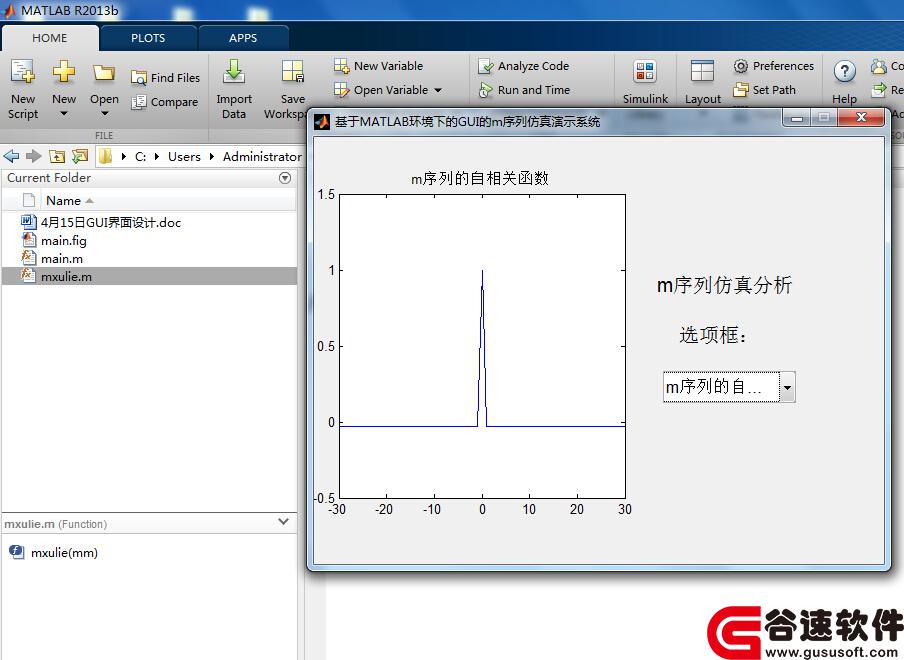Expand the Users path arrow in address bar
904x660 pixels.
[x=212, y=157]
